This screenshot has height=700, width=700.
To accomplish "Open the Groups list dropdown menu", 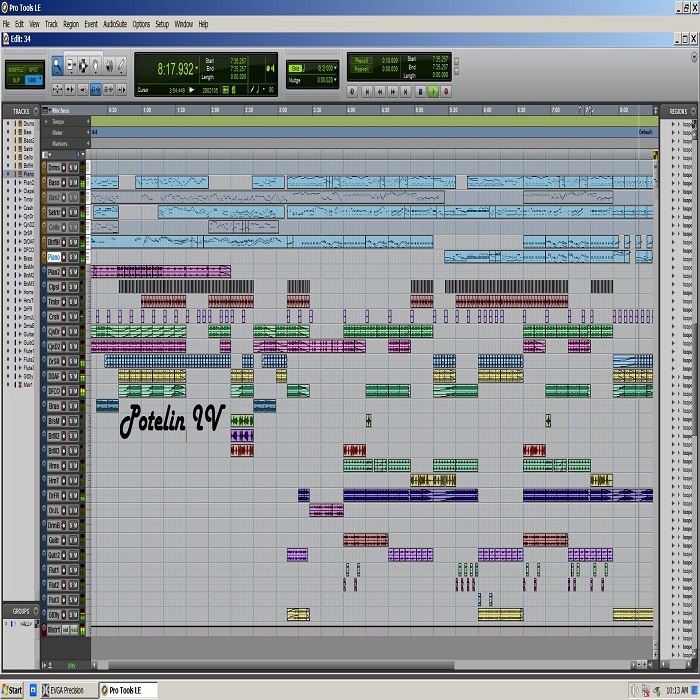I will coord(36,609).
